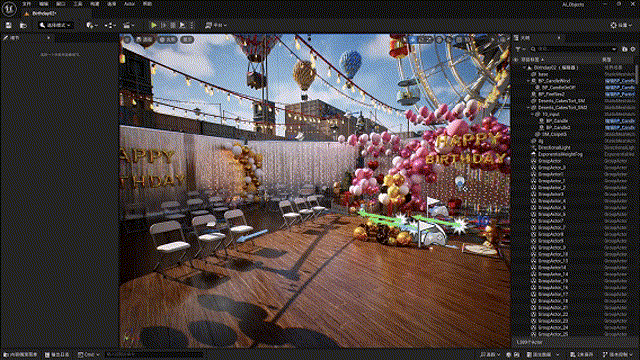The height and width of the screenshot is (360, 640).
Task: Click the green Play button in toolbar
Action: [153, 25]
